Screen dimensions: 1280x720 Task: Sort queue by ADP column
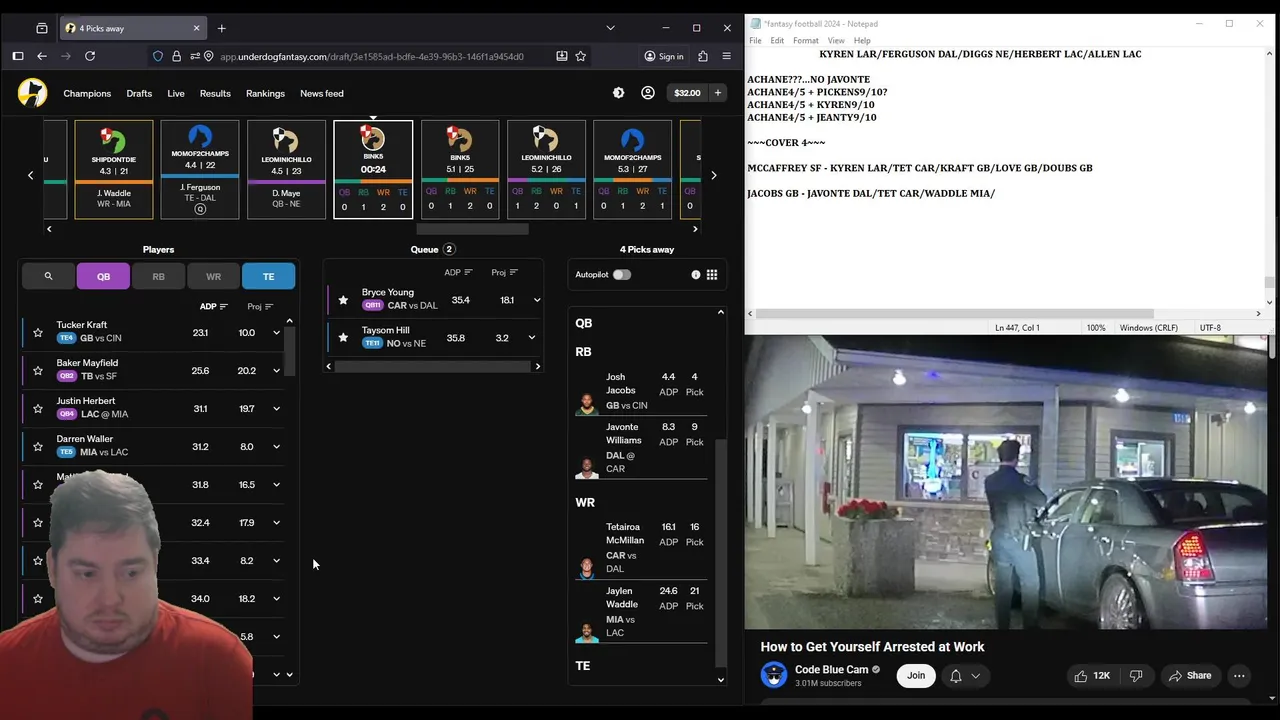(x=459, y=272)
